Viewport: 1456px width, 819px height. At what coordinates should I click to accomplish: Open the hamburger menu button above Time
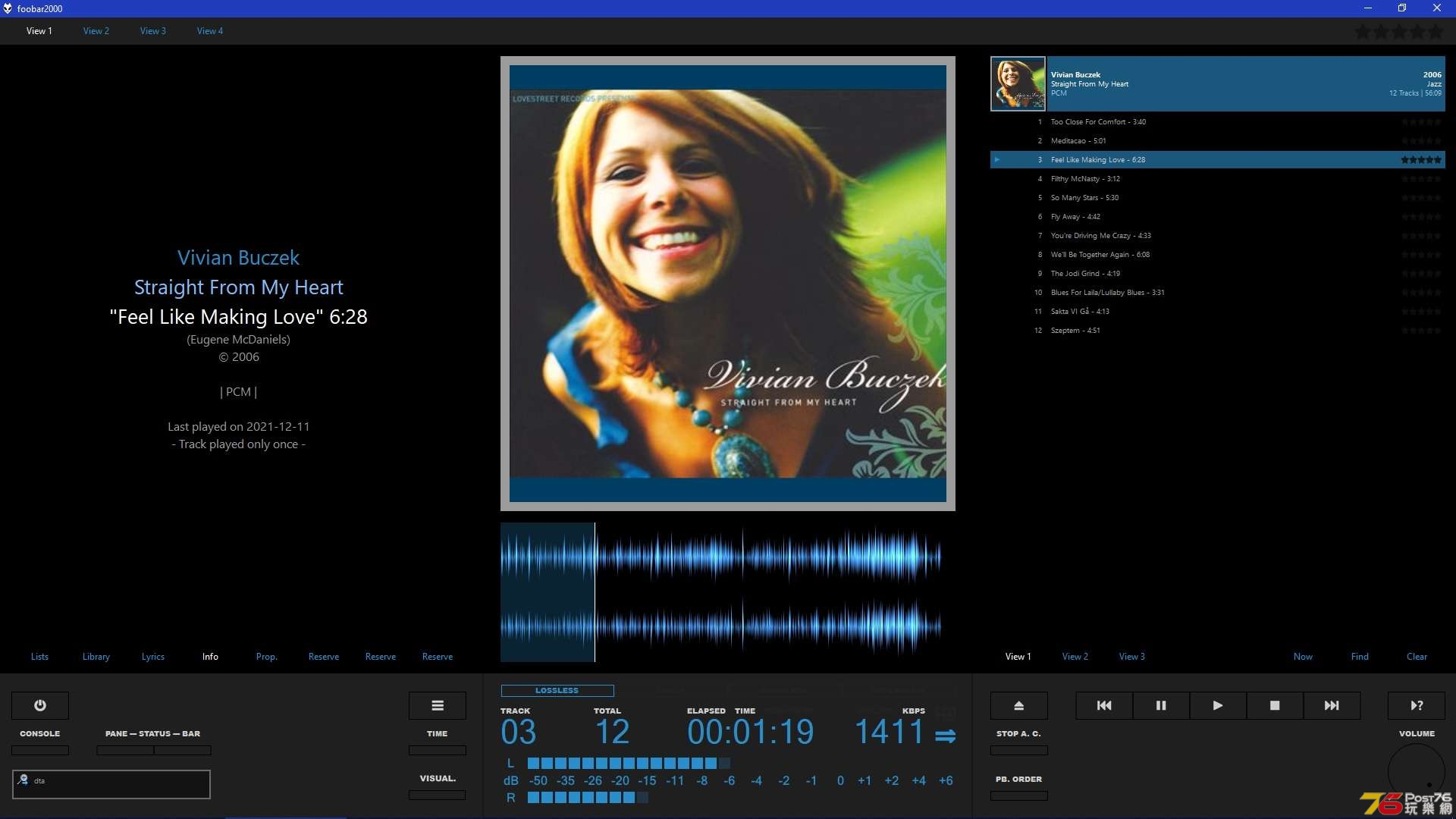pos(438,705)
